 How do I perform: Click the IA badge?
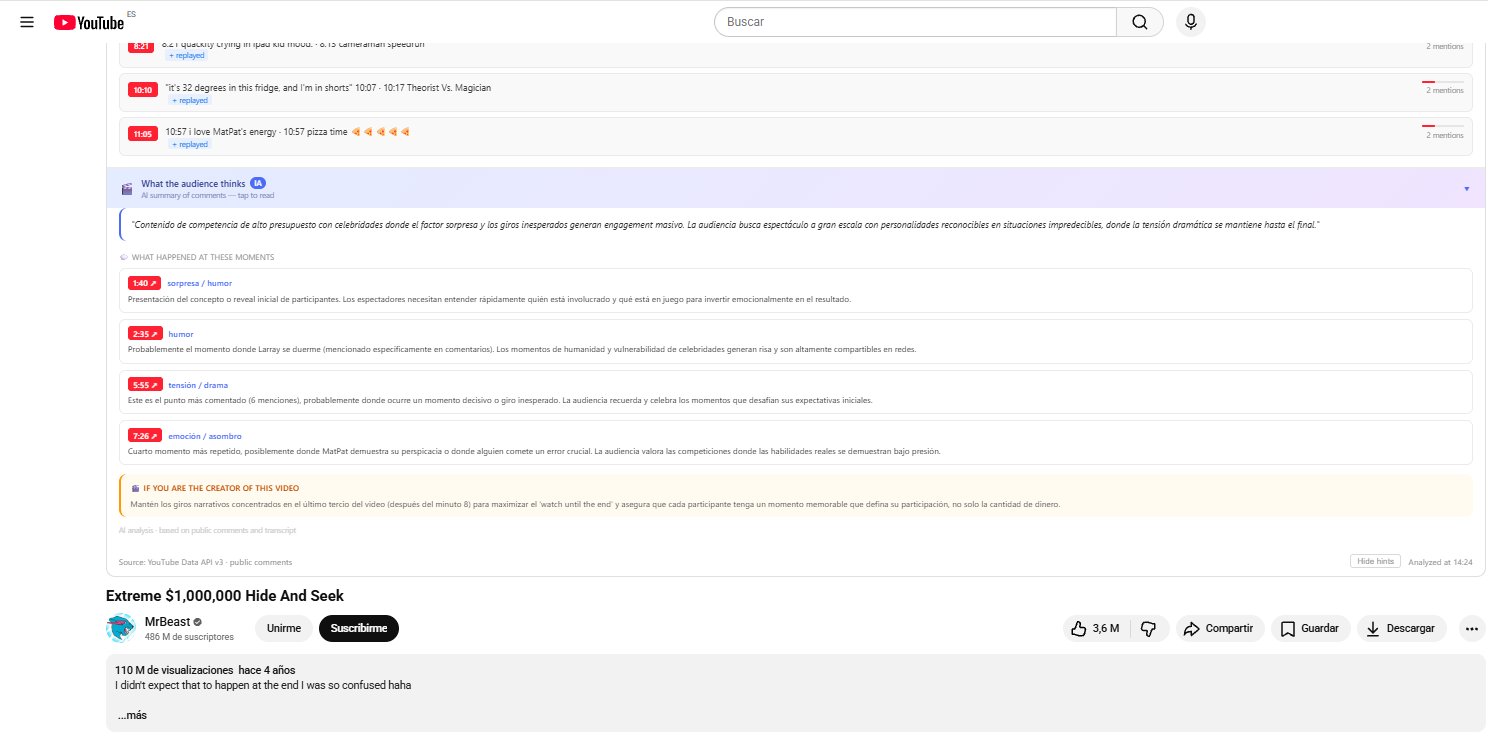(x=258, y=183)
